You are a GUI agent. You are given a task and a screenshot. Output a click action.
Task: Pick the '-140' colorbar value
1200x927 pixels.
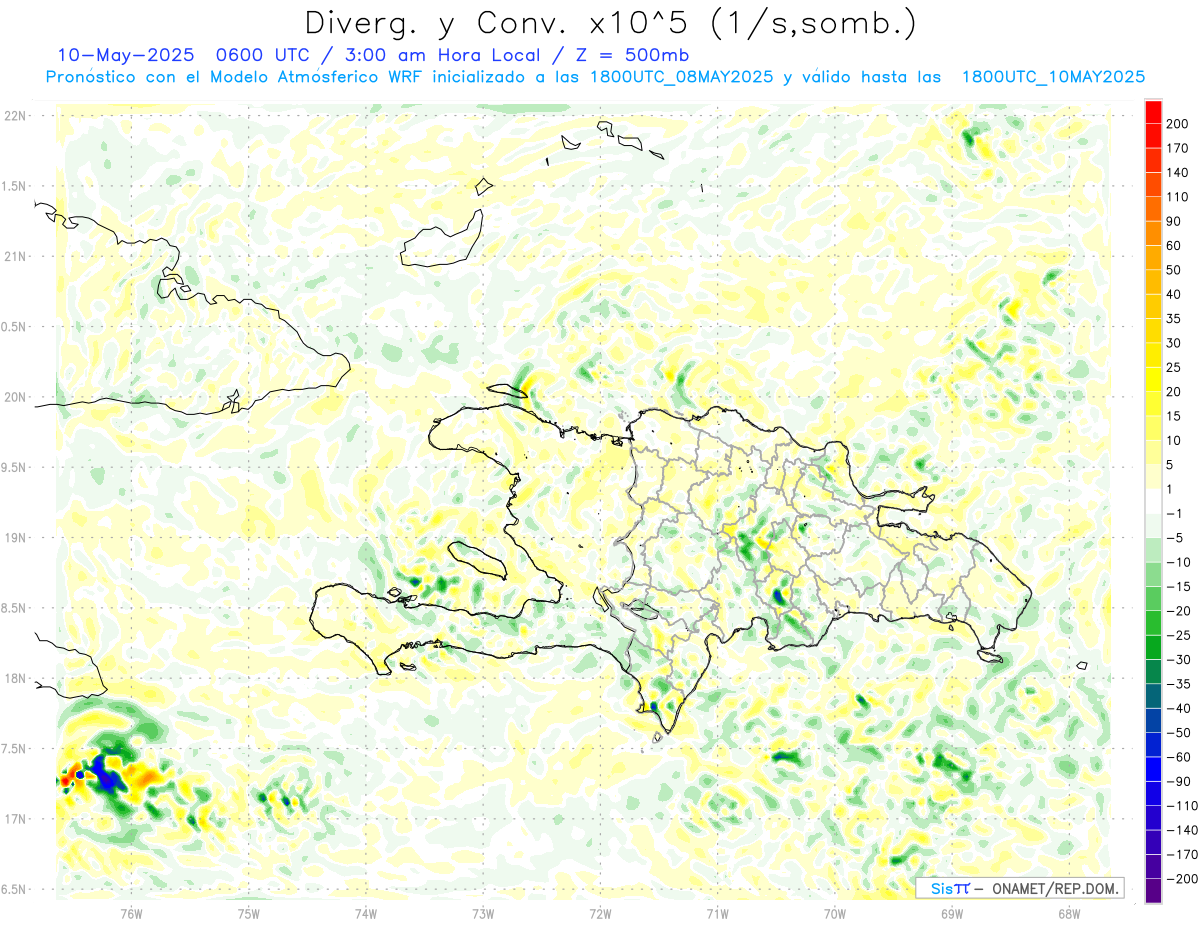click(x=1181, y=831)
